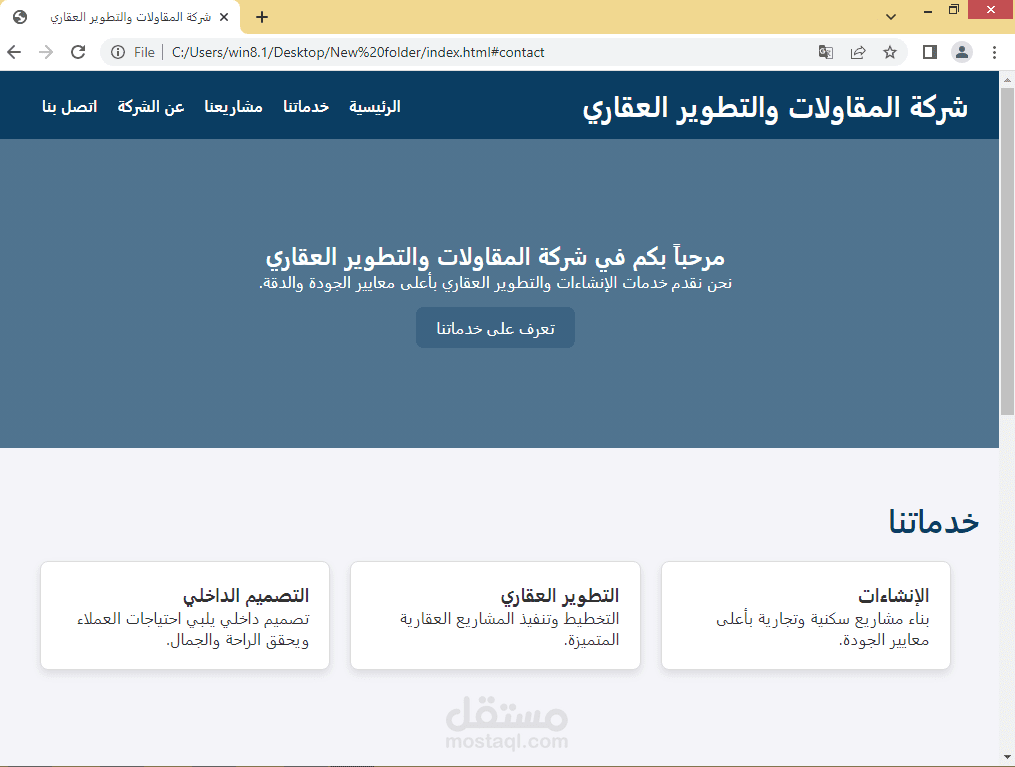The width and height of the screenshot is (1015, 767).
Task: Open the browser side panel icon
Action: (930, 52)
